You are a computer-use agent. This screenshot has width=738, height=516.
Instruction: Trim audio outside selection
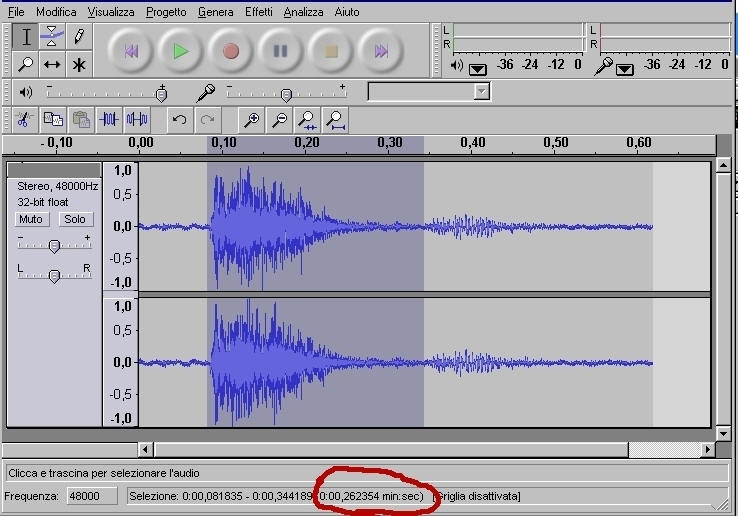(109, 120)
